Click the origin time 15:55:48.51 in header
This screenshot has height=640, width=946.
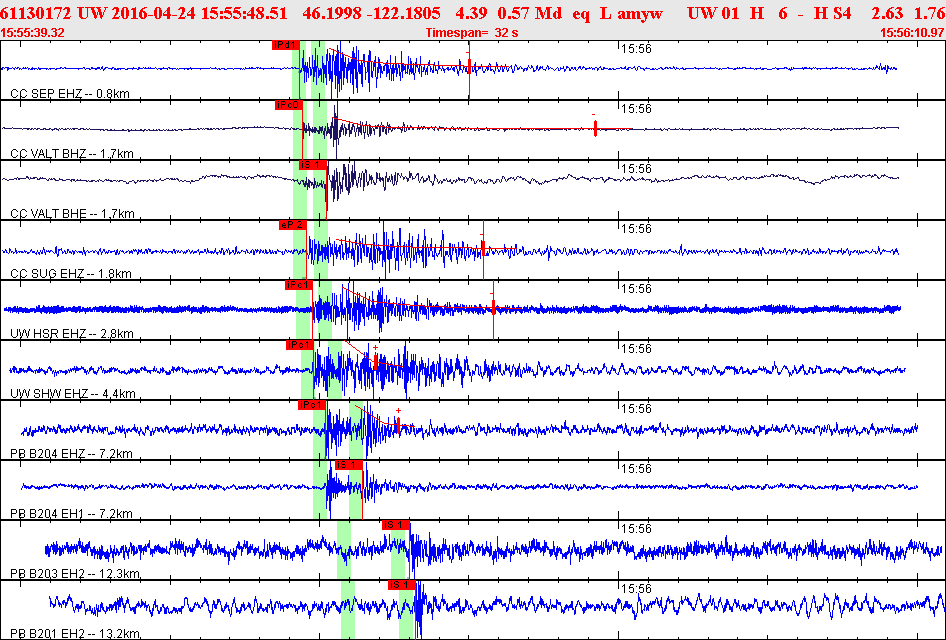[244, 13]
